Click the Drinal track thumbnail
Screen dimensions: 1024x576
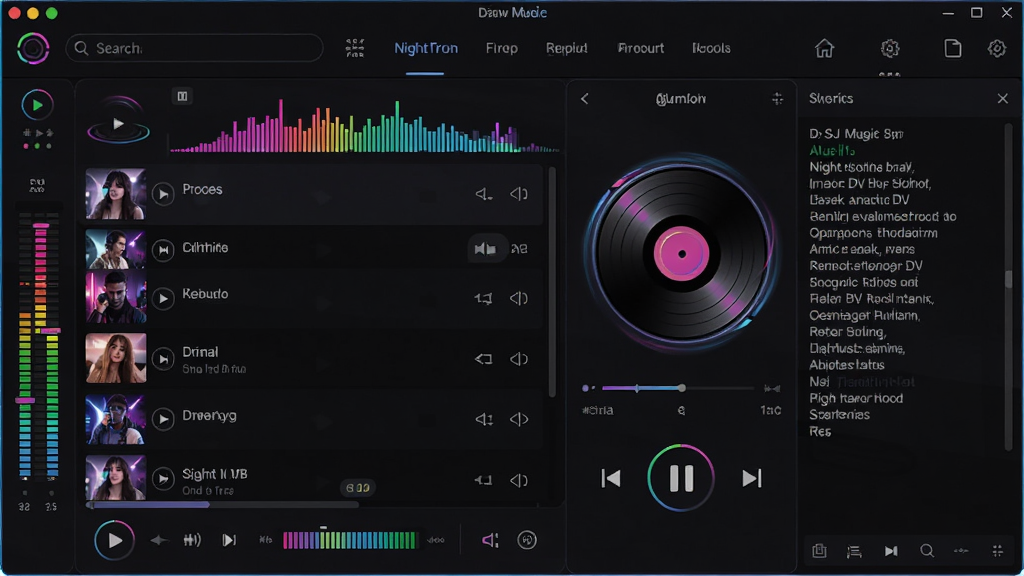click(116, 358)
